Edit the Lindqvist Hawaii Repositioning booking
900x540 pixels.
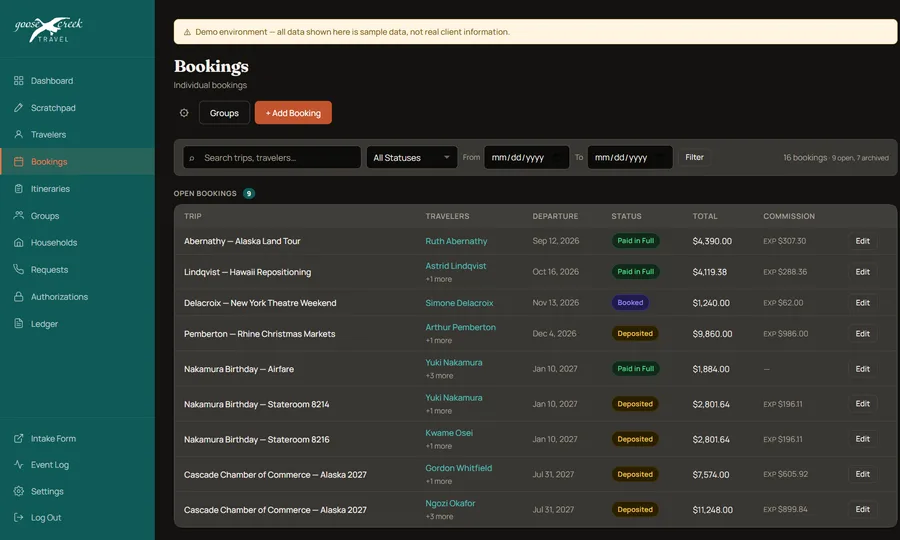862,272
